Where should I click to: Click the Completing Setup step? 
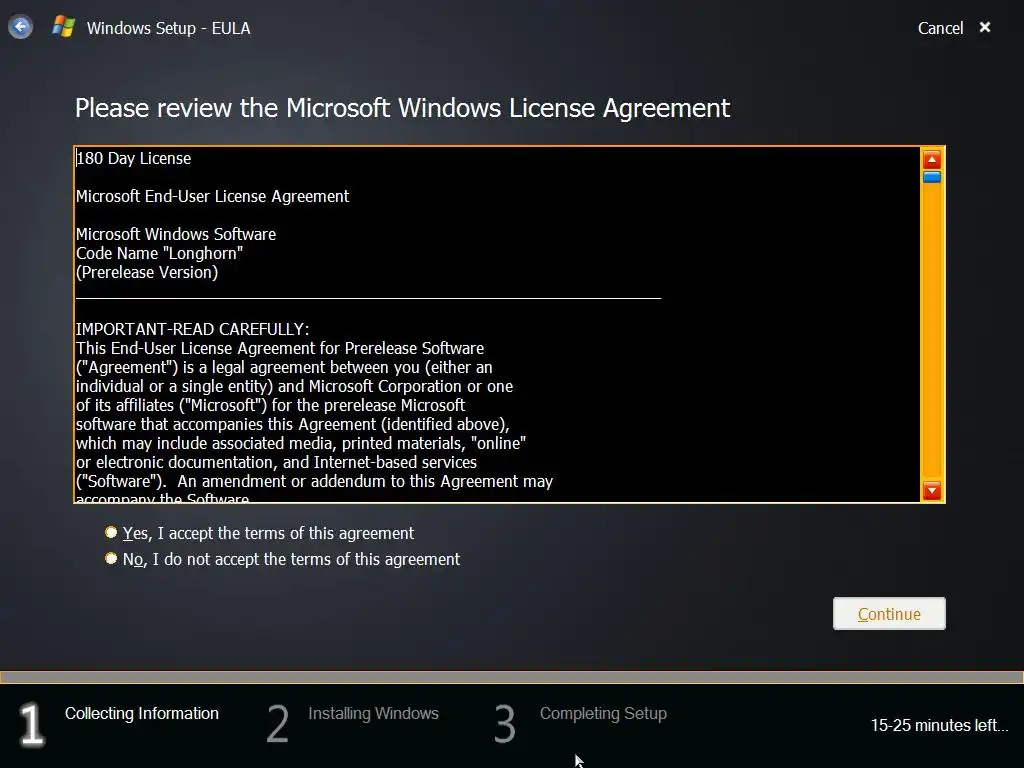point(603,713)
